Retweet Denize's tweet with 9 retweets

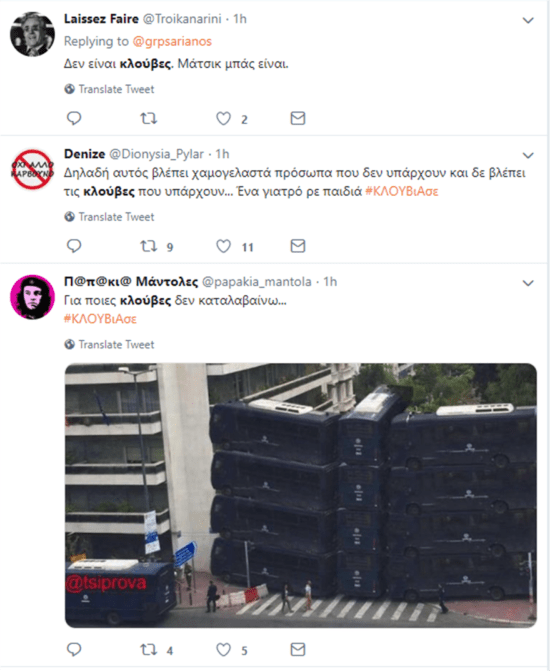(x=149, y=246)
